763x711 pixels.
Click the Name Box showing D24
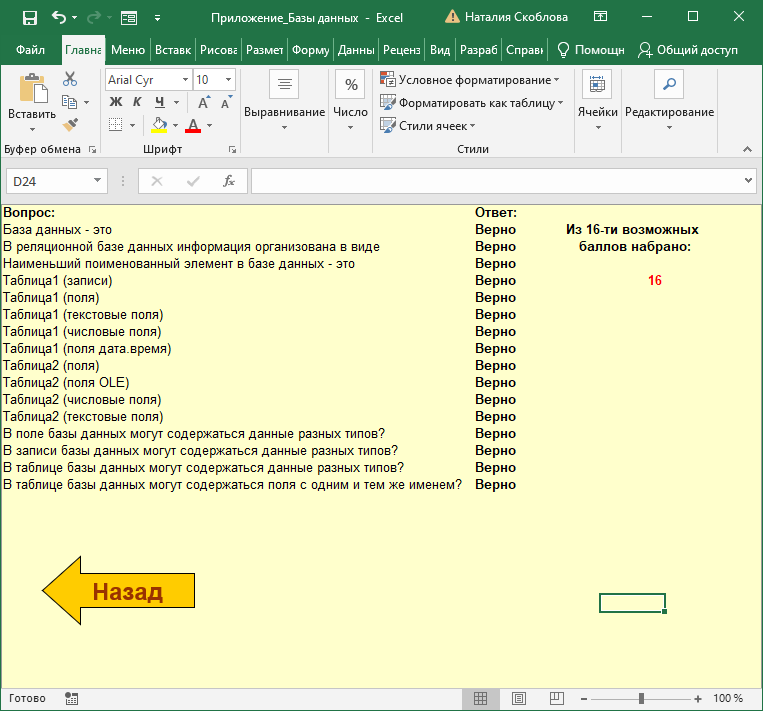coord(48,181)
